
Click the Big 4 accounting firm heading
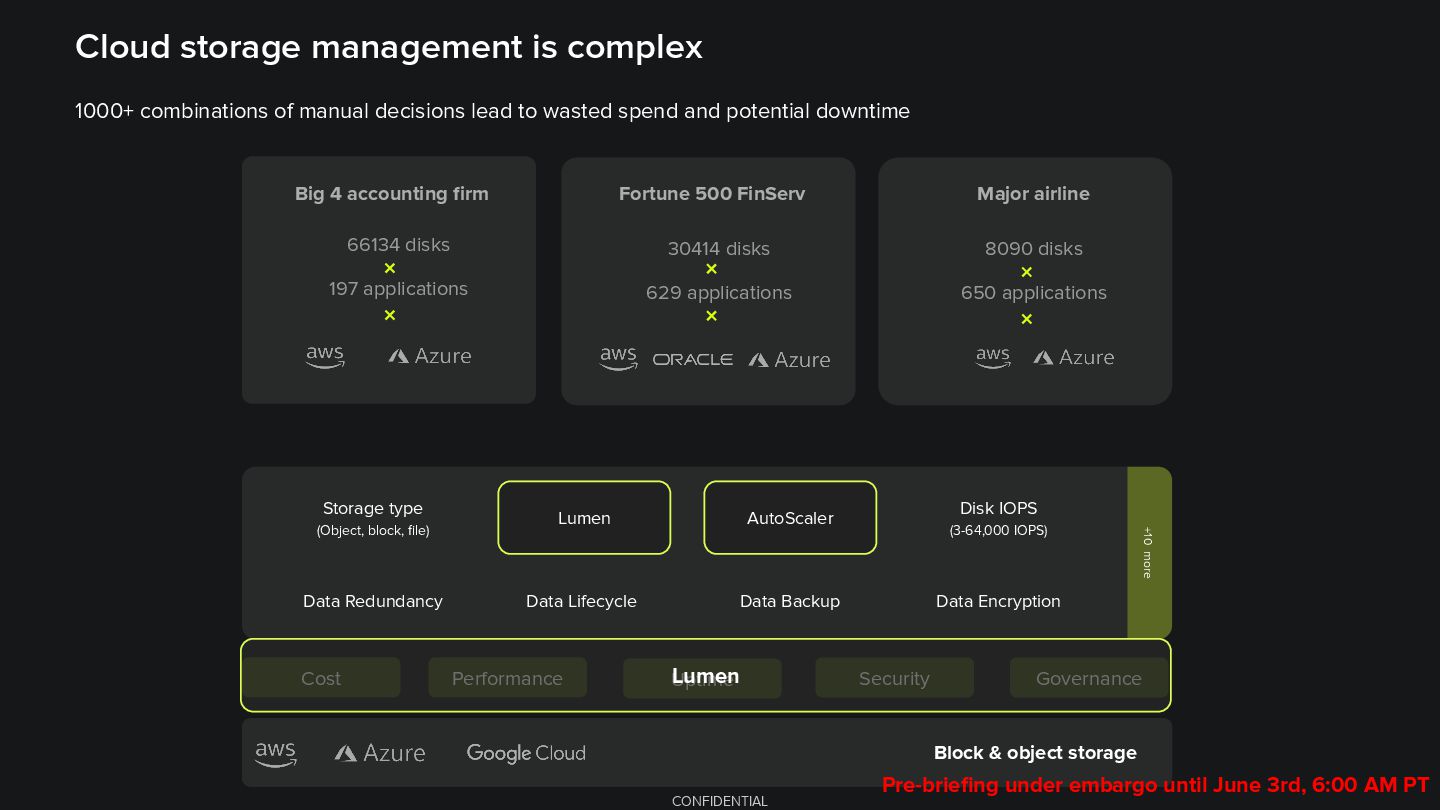(392, 194)
